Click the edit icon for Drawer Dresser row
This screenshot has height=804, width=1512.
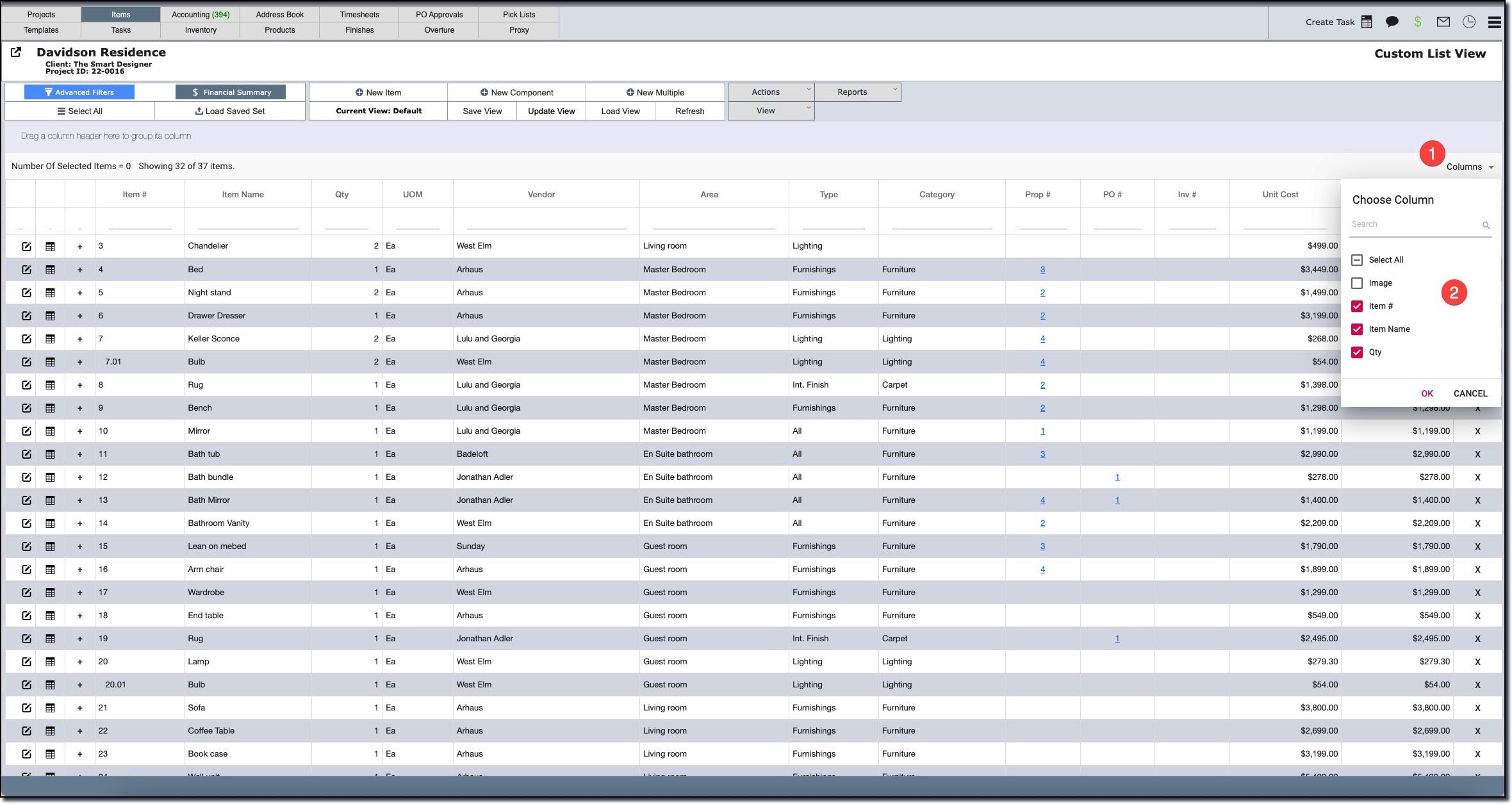click(x=26, y=316)
